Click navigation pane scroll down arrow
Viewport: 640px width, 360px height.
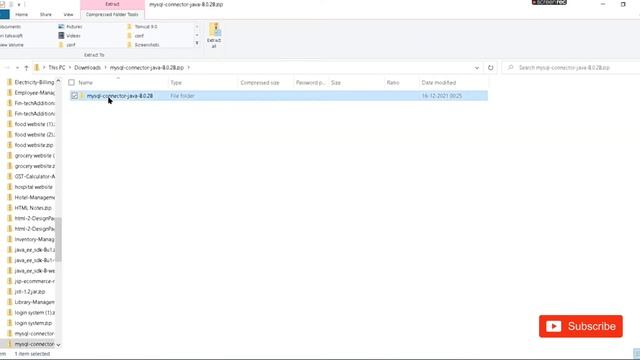[x=58, y=344]
